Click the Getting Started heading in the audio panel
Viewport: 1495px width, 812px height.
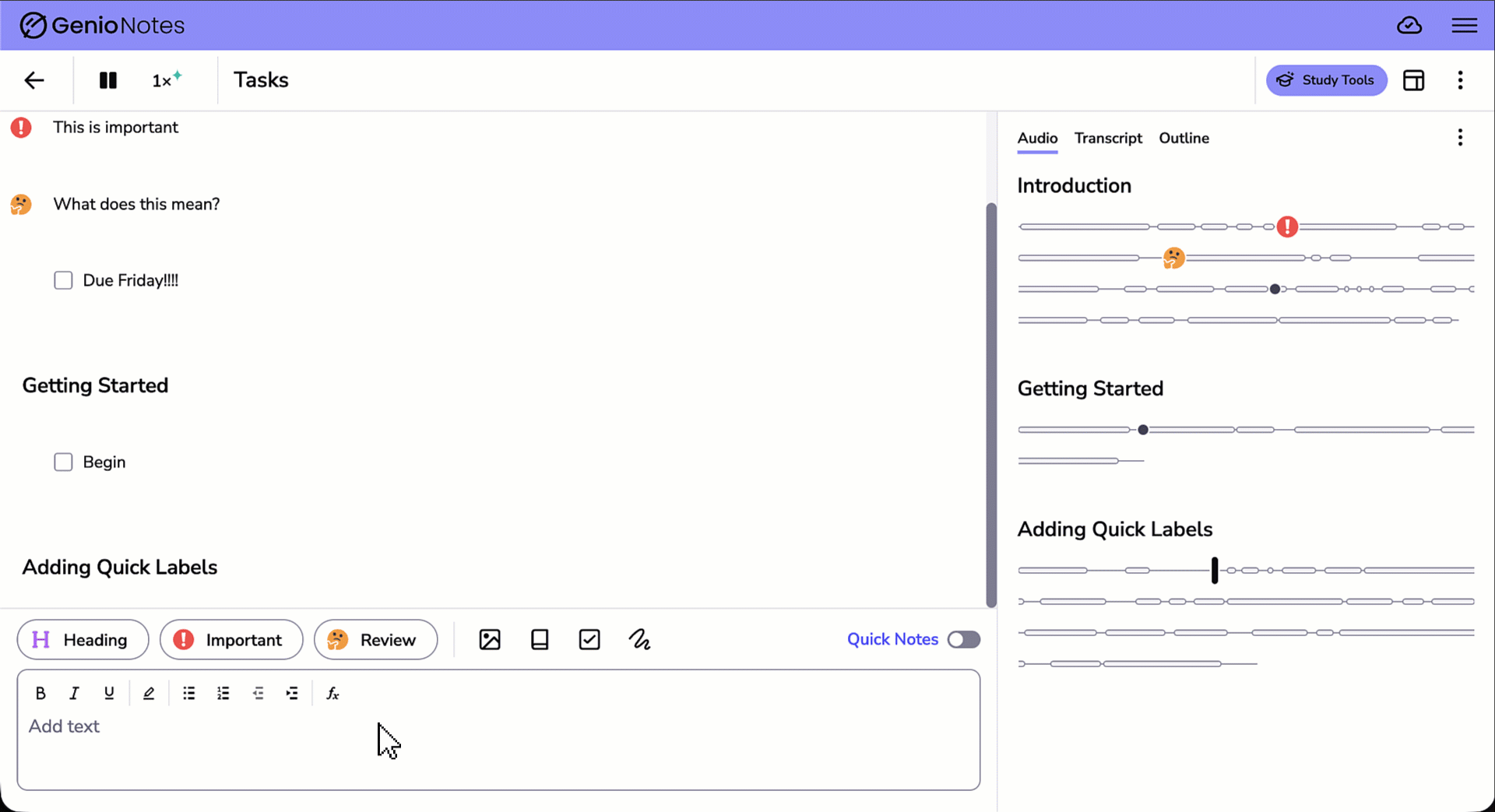[x=1090, y=388]
